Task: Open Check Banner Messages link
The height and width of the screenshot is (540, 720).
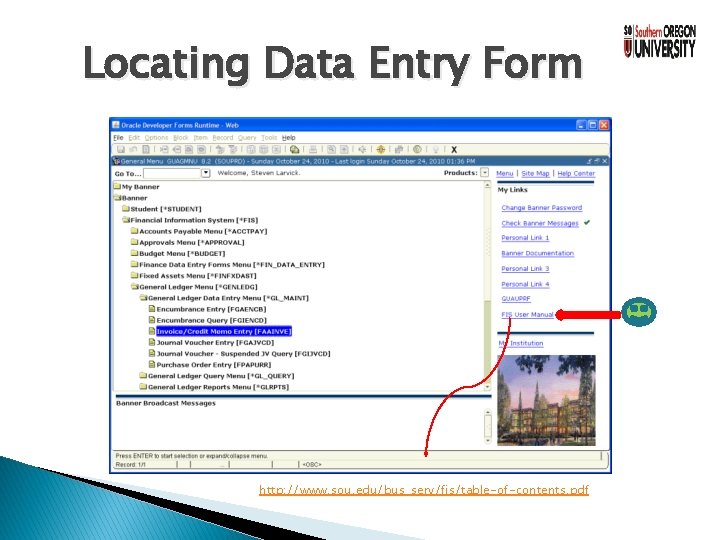Action: pyautogui.click(x=540, y=223)
